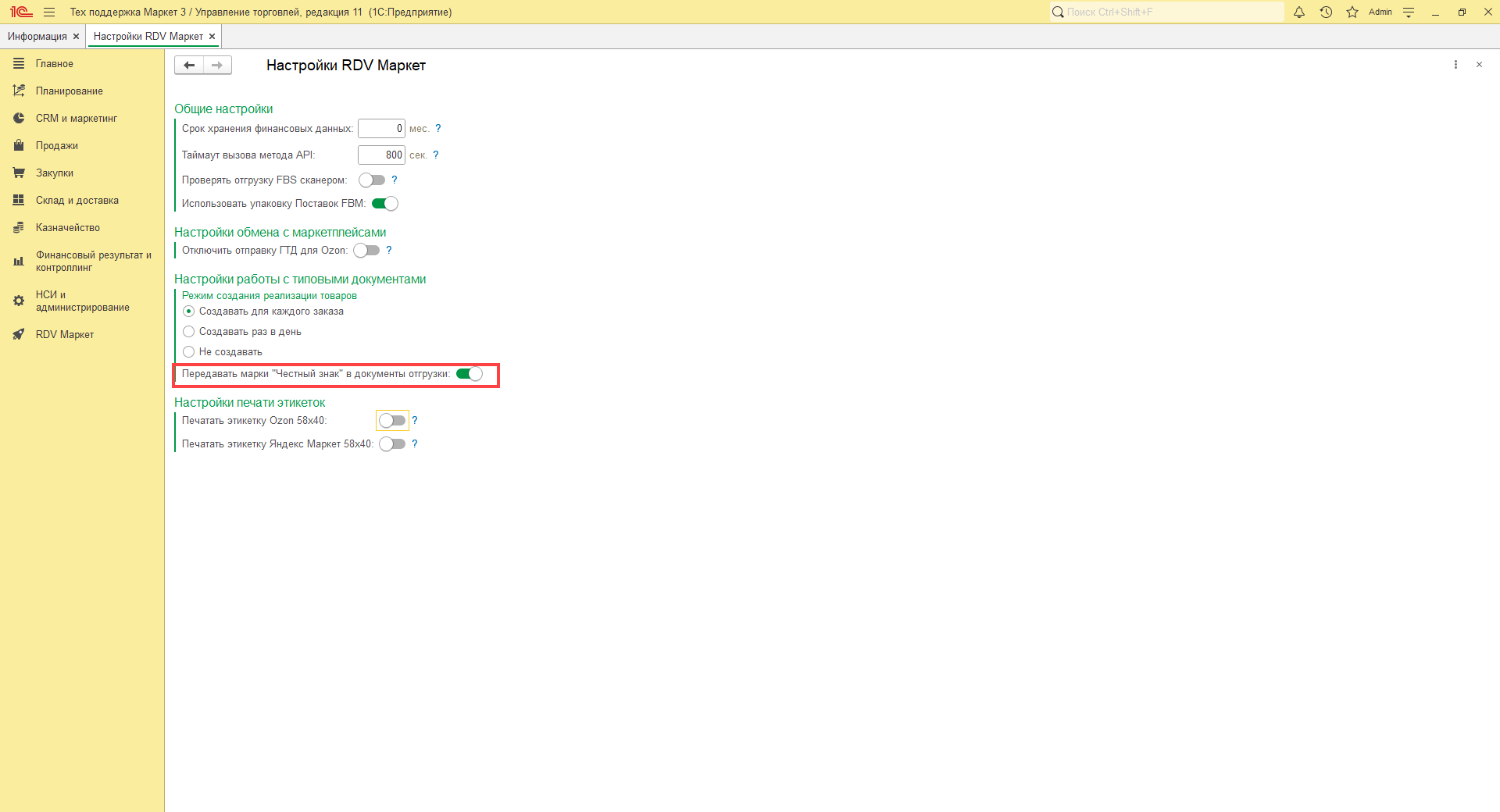Image resolution: width=1500 pixels, height=812 pixels.
Task: Open history clock icon
Action: [x=1326, y=12]
